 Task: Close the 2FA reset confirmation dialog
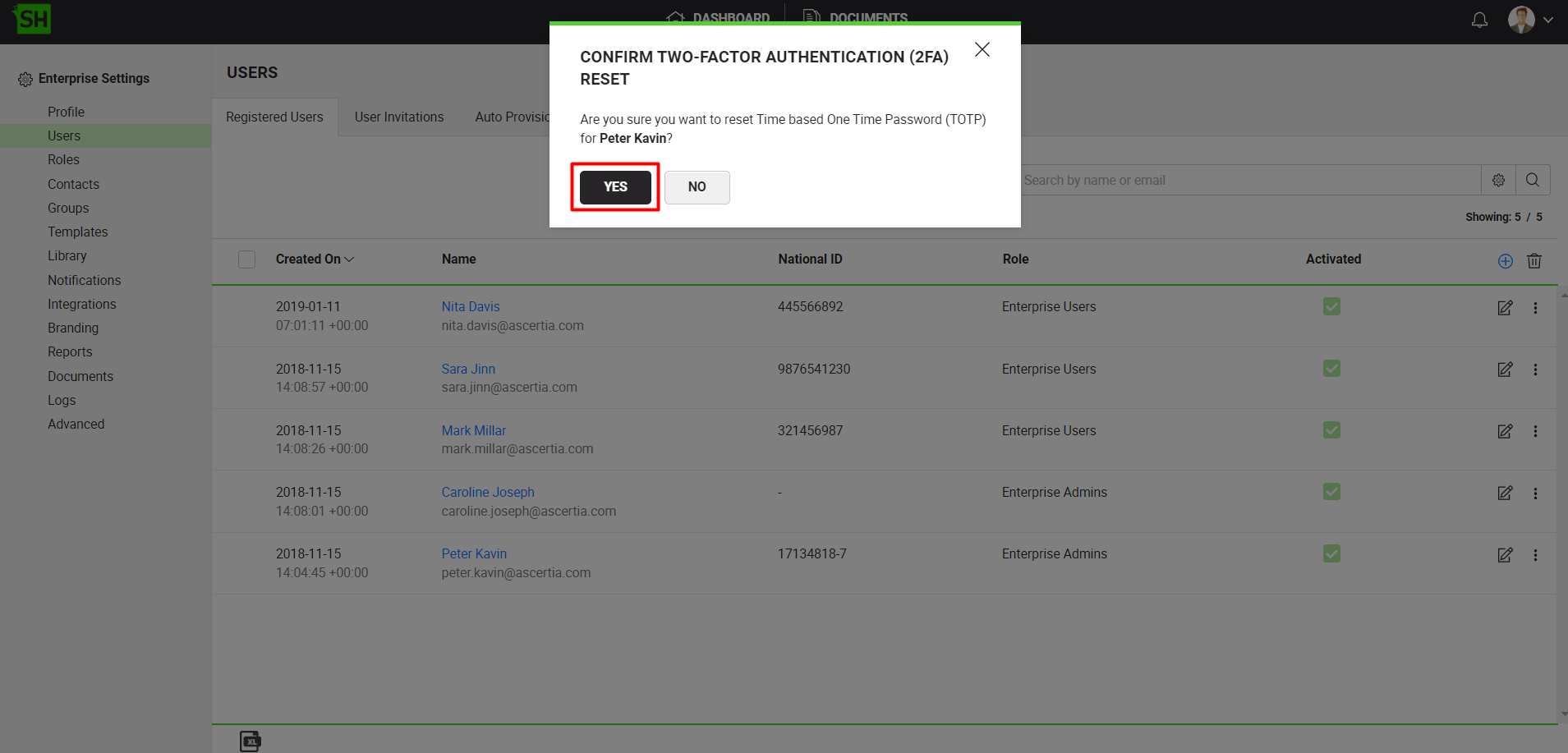982,50
